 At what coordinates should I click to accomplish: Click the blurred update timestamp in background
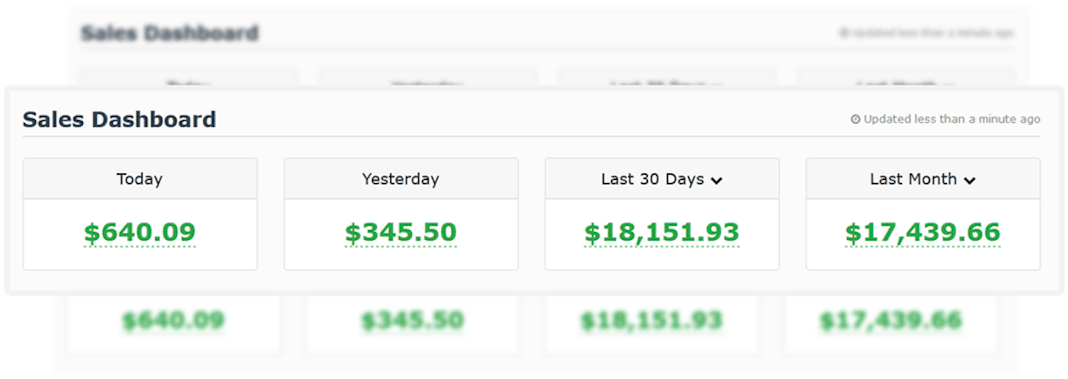pos(926,33)
